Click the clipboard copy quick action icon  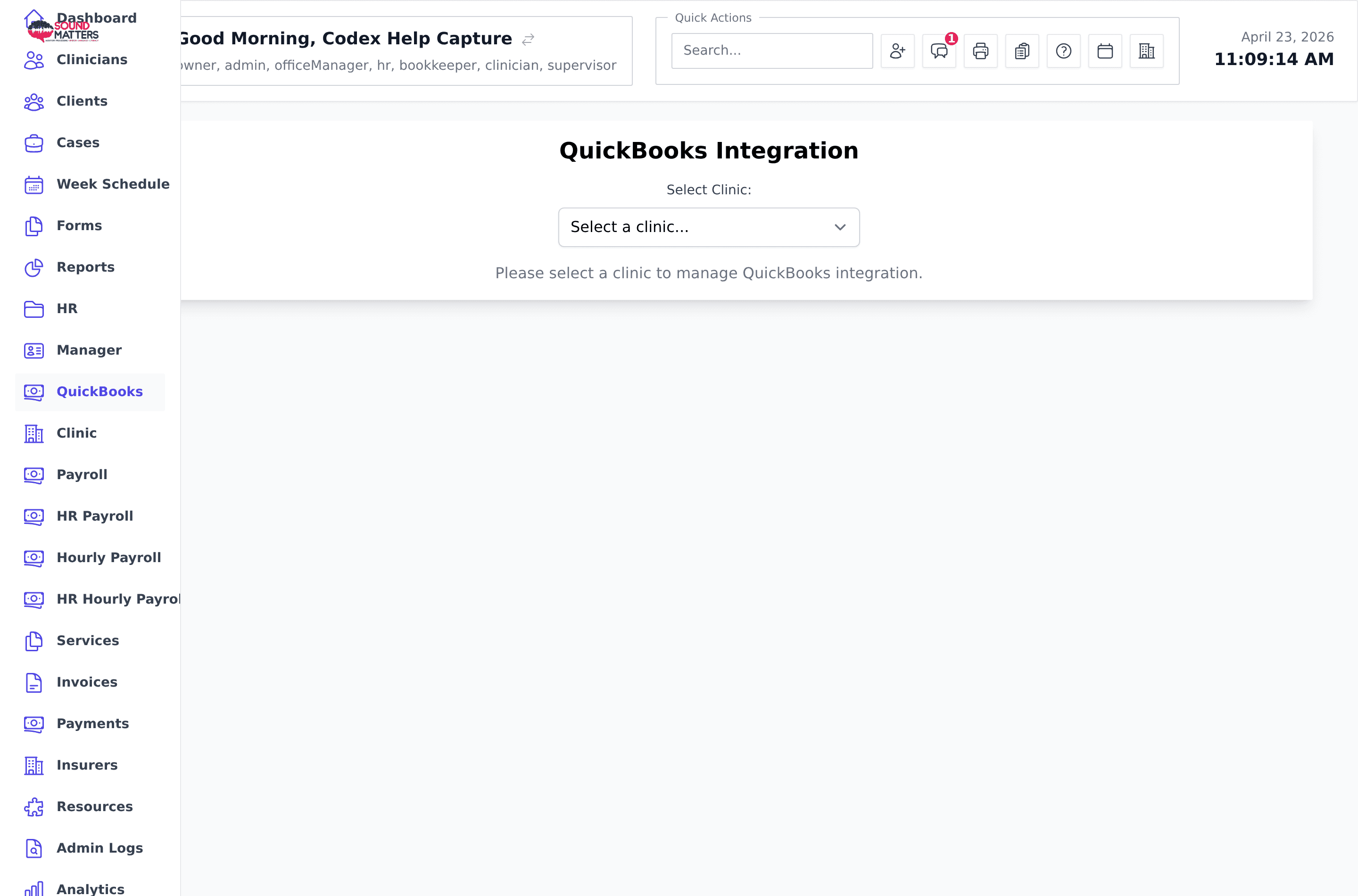(1022, 51)
